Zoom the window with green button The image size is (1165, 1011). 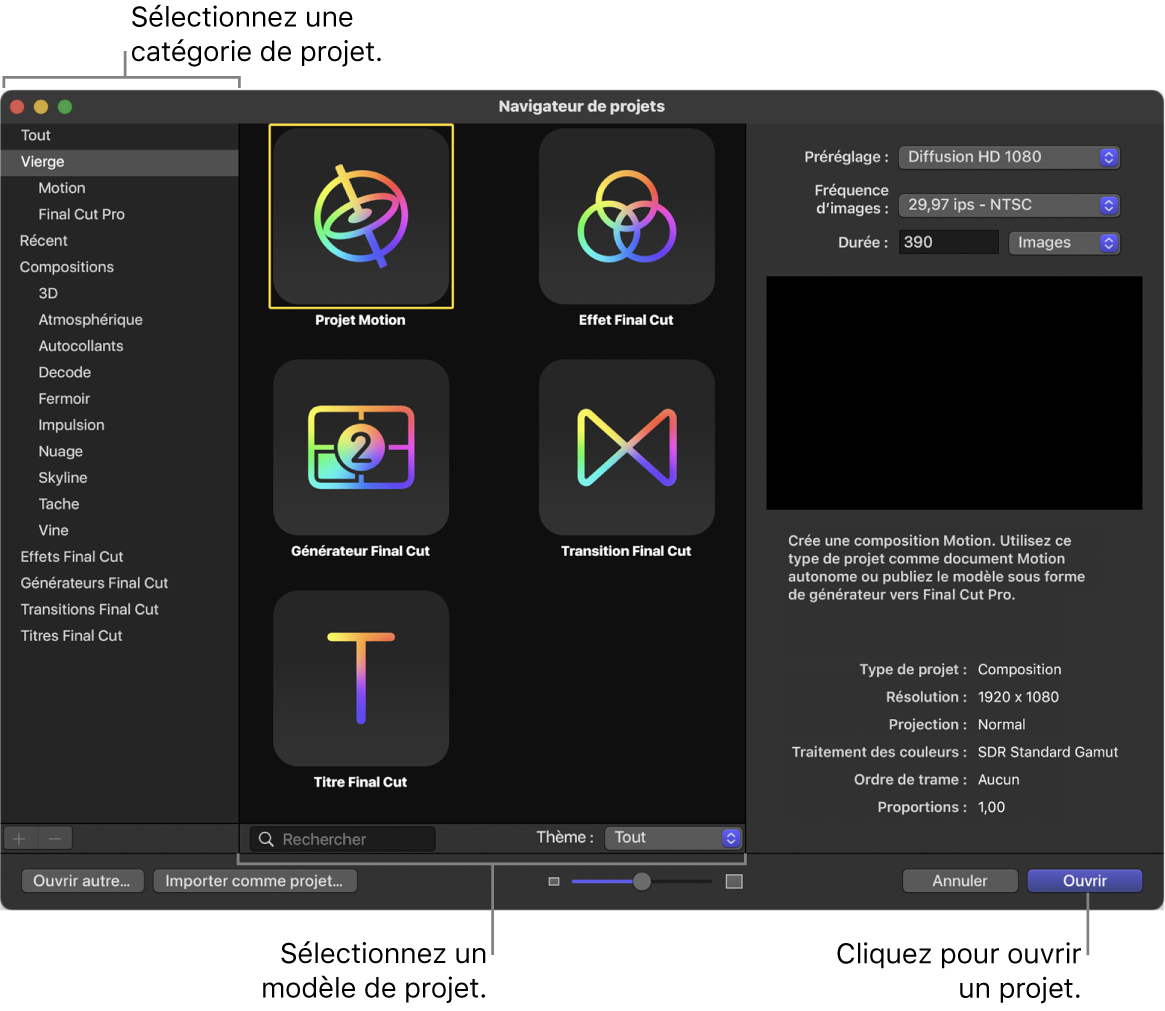pyautogui.click(x=65, y=107)
